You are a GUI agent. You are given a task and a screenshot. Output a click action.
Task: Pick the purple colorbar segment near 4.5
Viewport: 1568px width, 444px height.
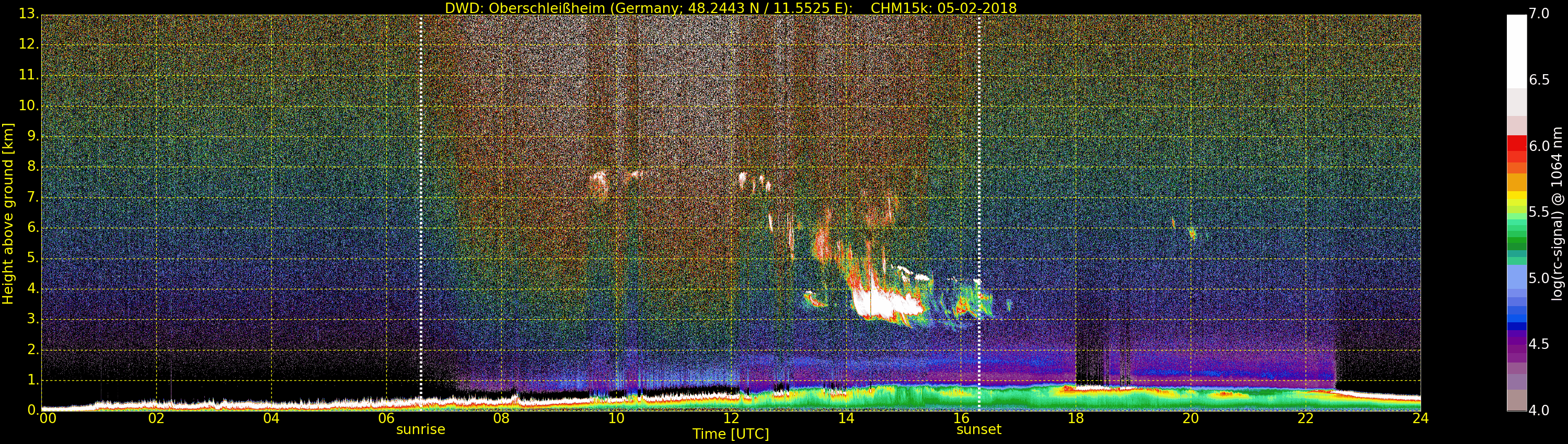1516,344
